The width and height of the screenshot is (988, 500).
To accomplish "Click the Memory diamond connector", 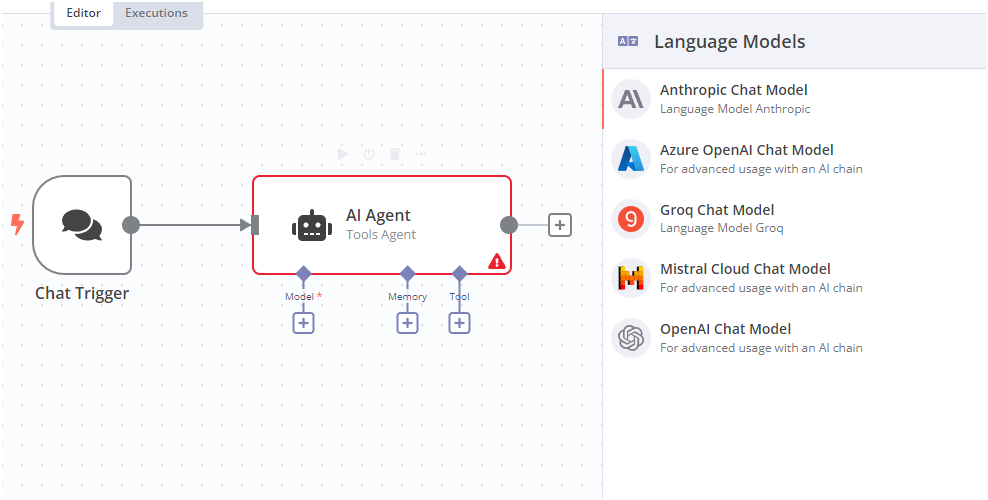I will click(x=408, y=274).
